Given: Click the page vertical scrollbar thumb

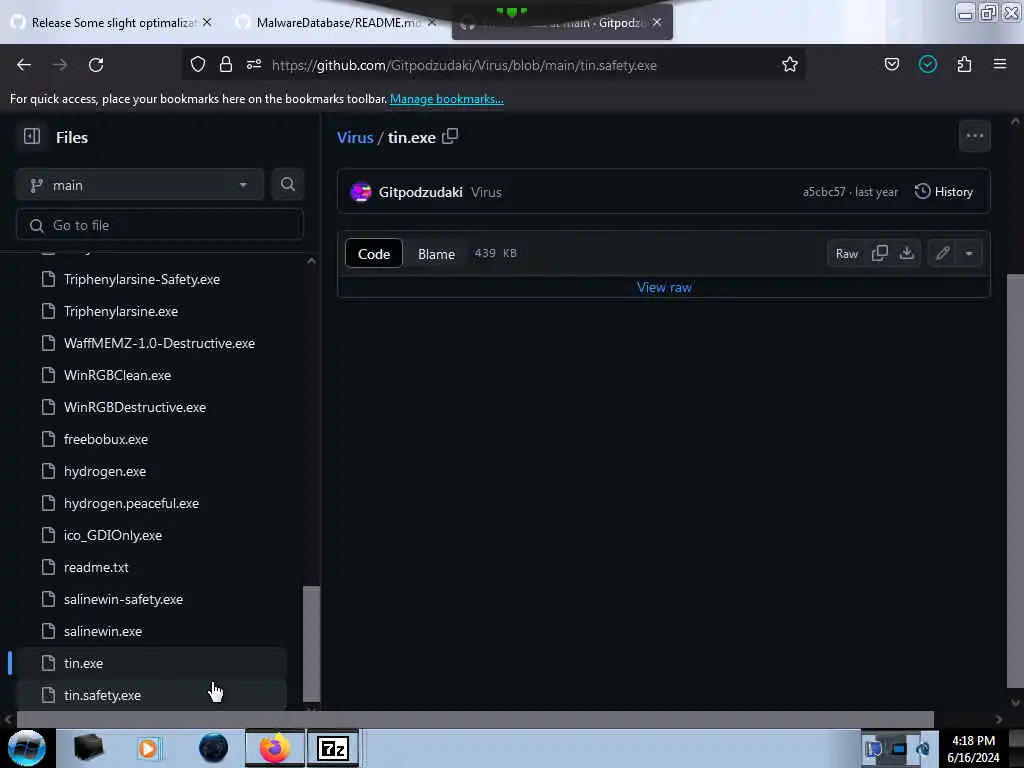Looking at the screenshot, I should [x=1015, y=480].
